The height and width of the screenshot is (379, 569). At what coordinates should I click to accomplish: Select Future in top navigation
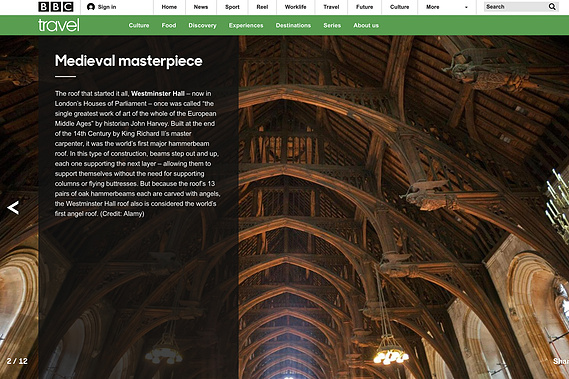[x=364, y=7]
